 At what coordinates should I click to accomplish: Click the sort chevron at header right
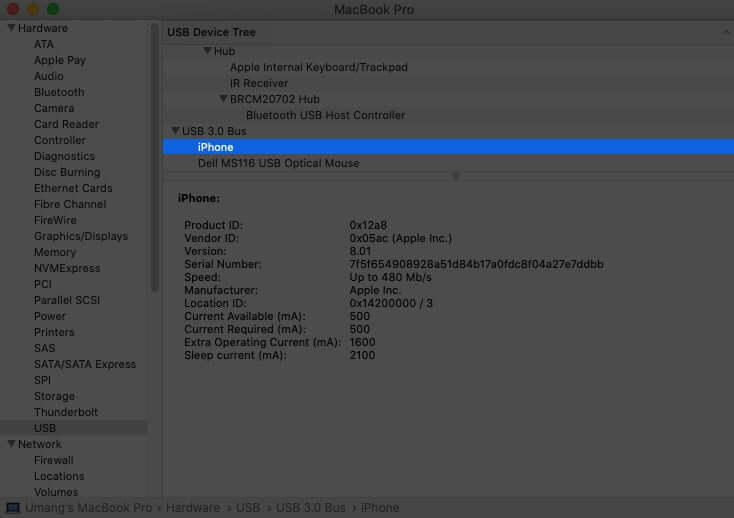[x=725, y=32]
